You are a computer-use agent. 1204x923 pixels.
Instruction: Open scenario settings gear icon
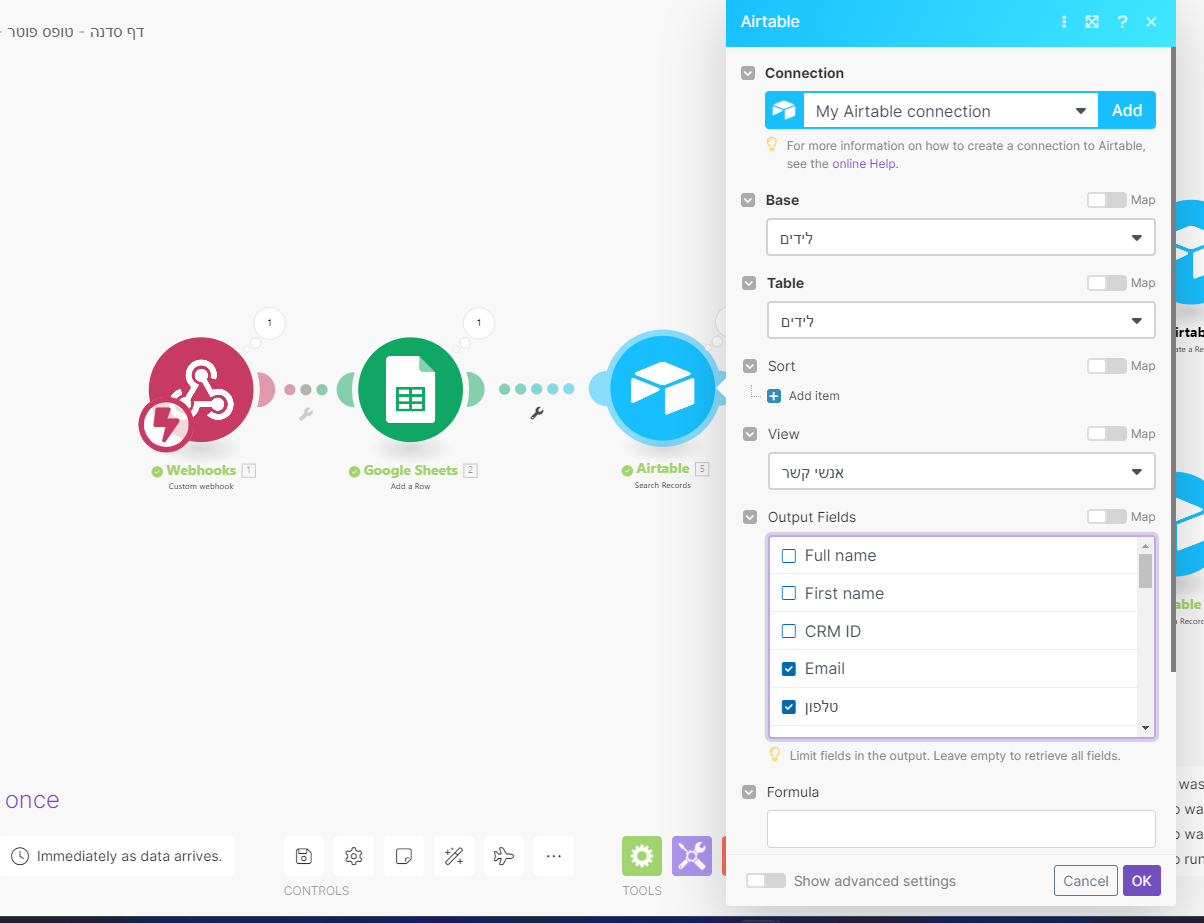pos(354,856)
